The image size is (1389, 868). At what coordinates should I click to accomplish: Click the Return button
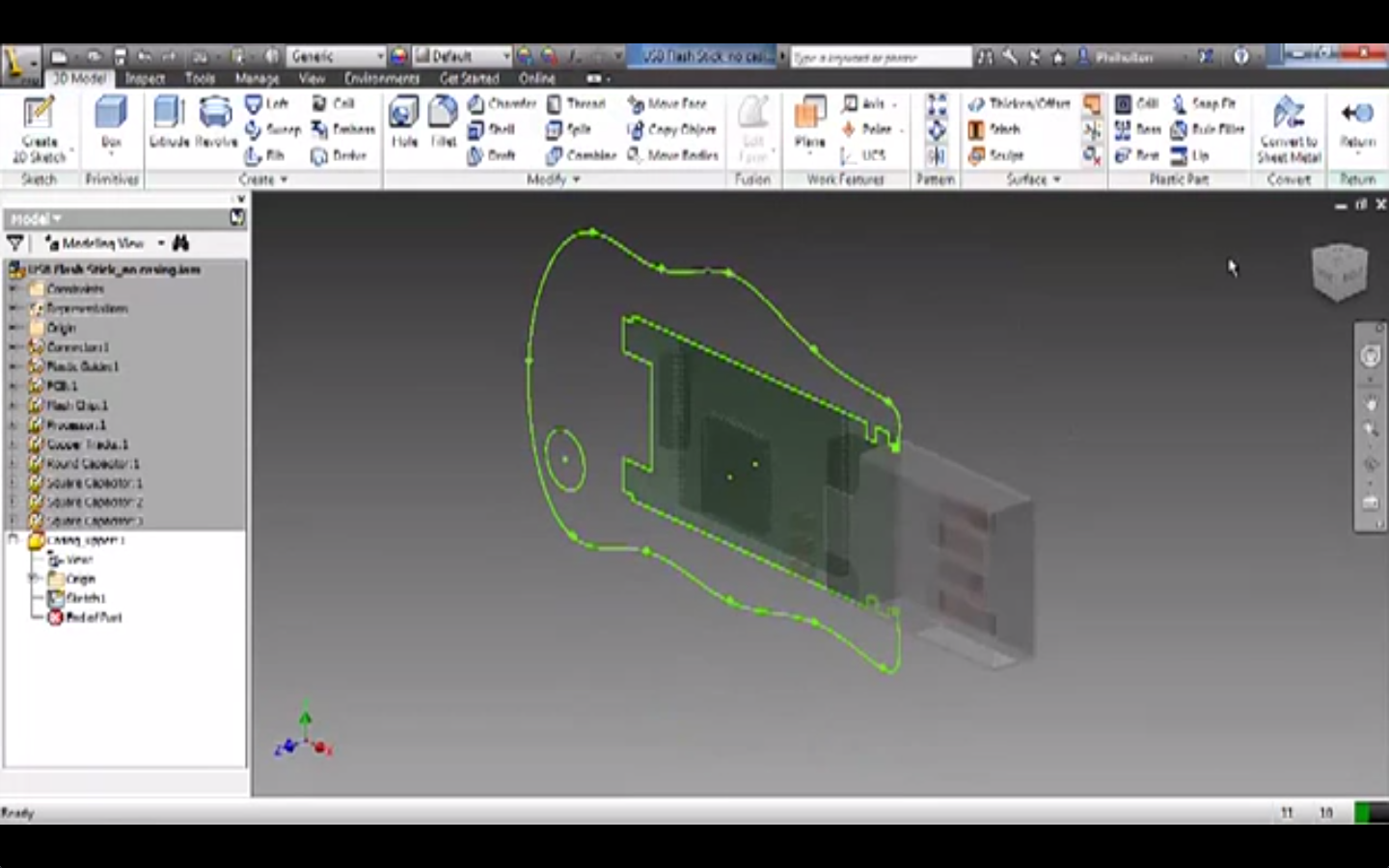pos(1357,123)
